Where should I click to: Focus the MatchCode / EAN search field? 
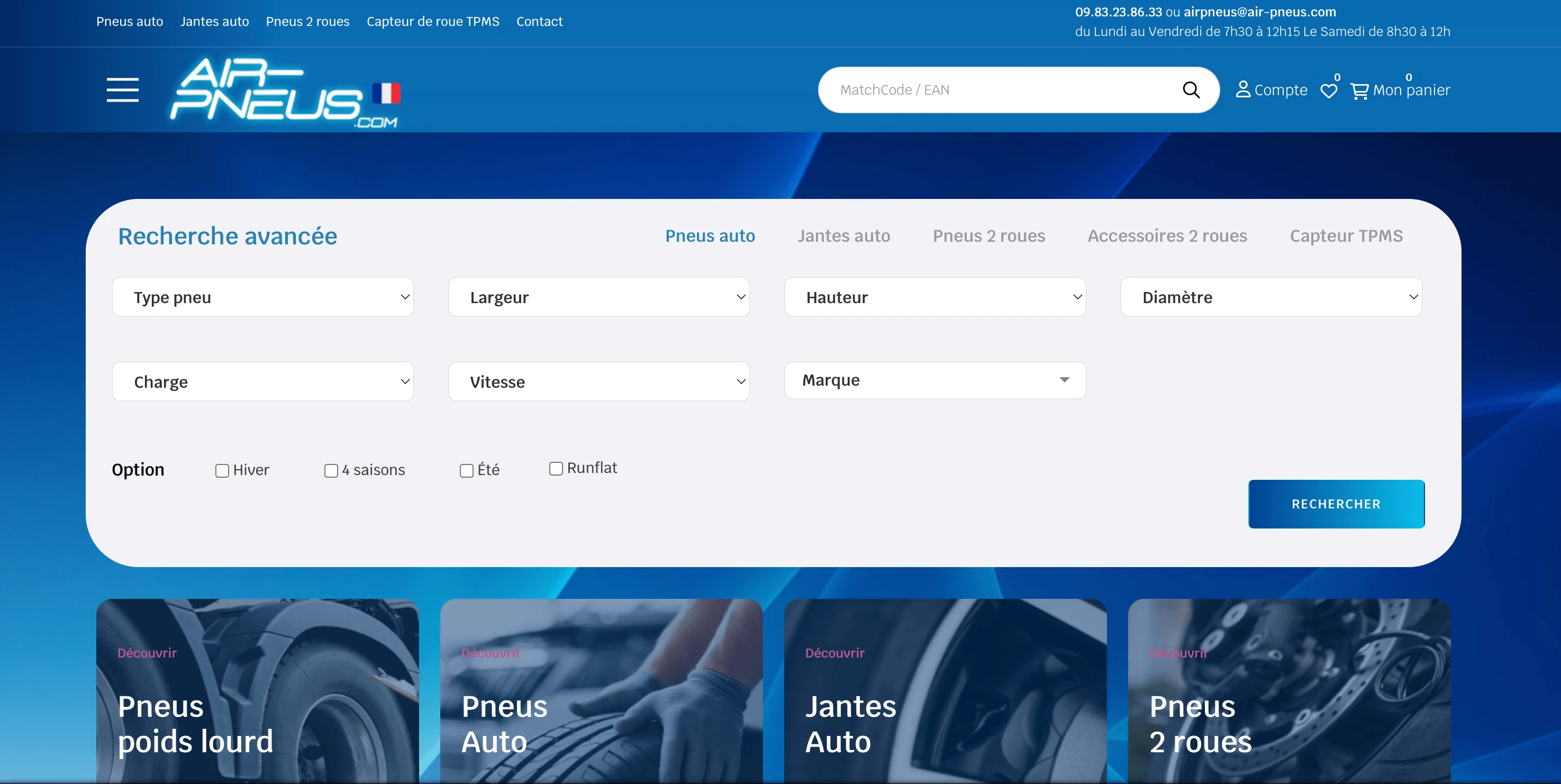pyautogui.click(x=1000, y=90)
